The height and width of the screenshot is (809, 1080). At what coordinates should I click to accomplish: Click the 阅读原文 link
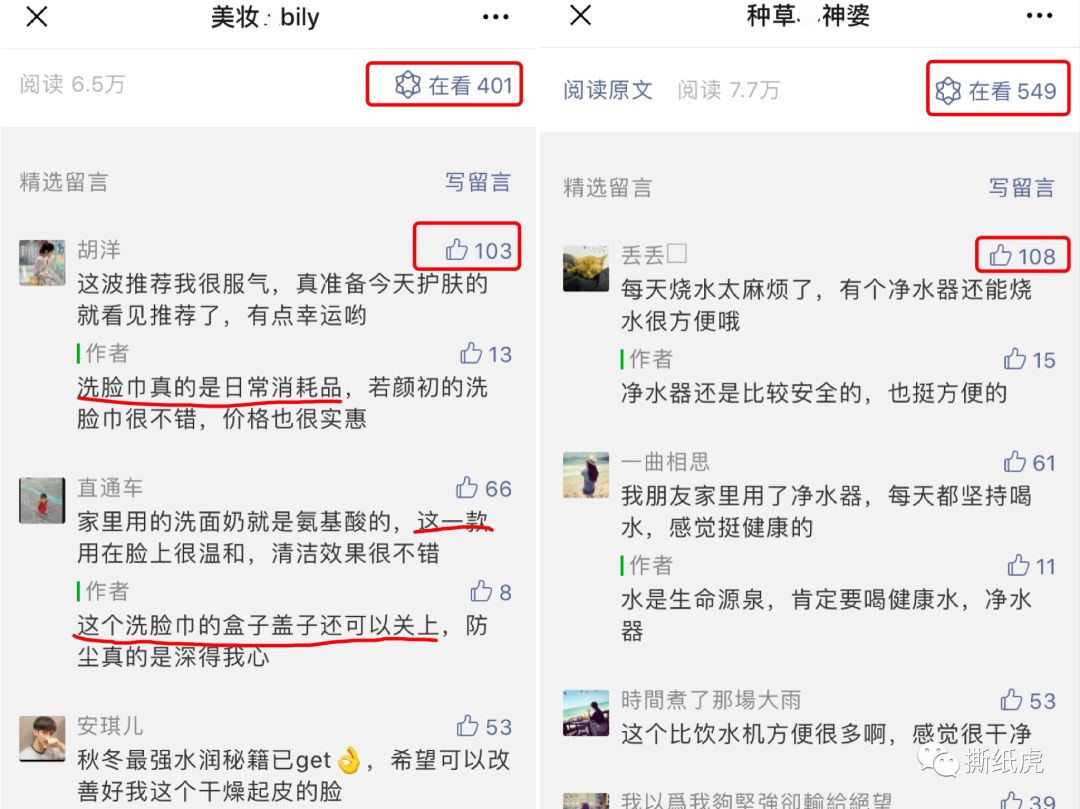pos(608,90)
